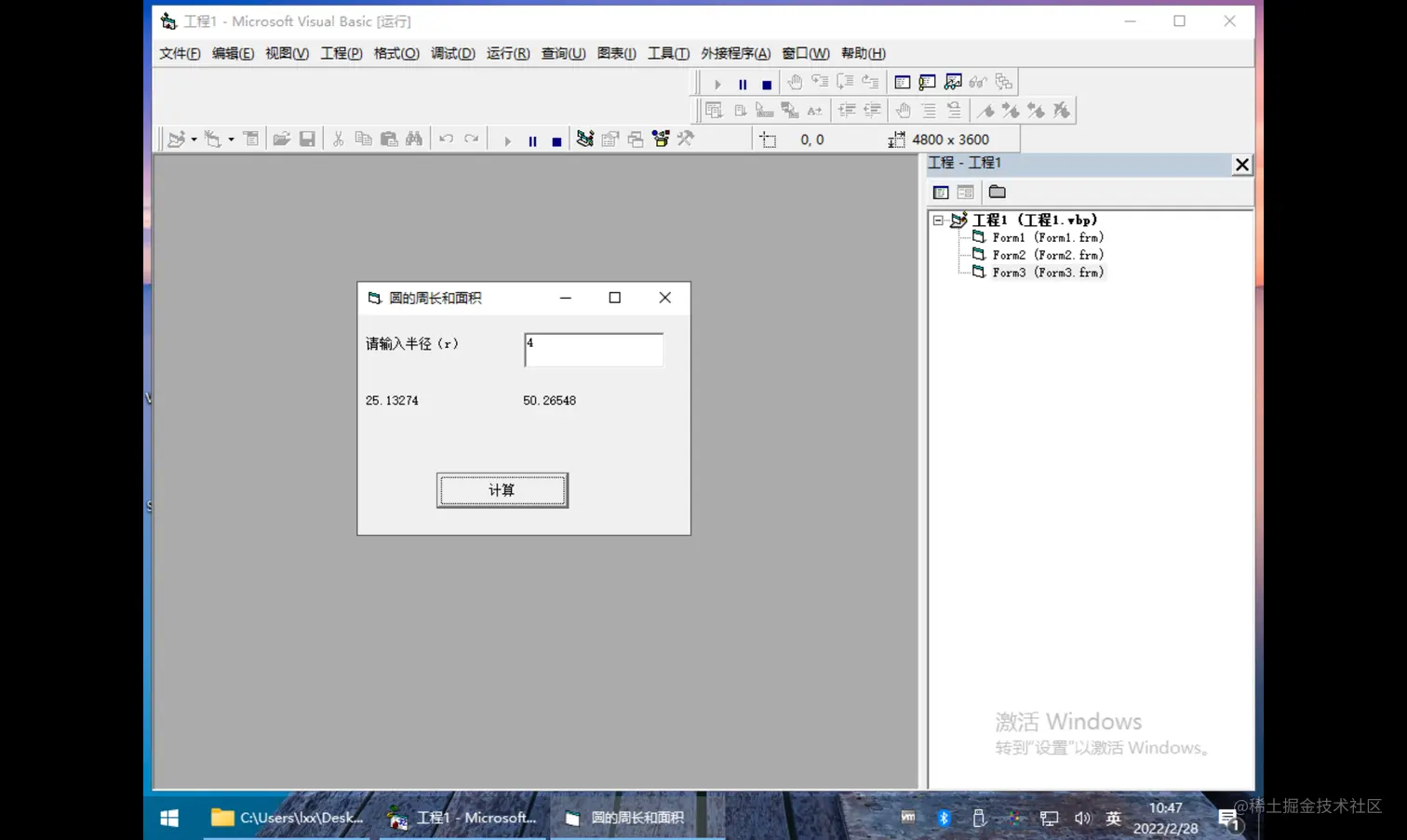The image size is (1407, 840).
Task: Click the Quick Info icon in the Edit toolbar
Action: tap(765, 111)
